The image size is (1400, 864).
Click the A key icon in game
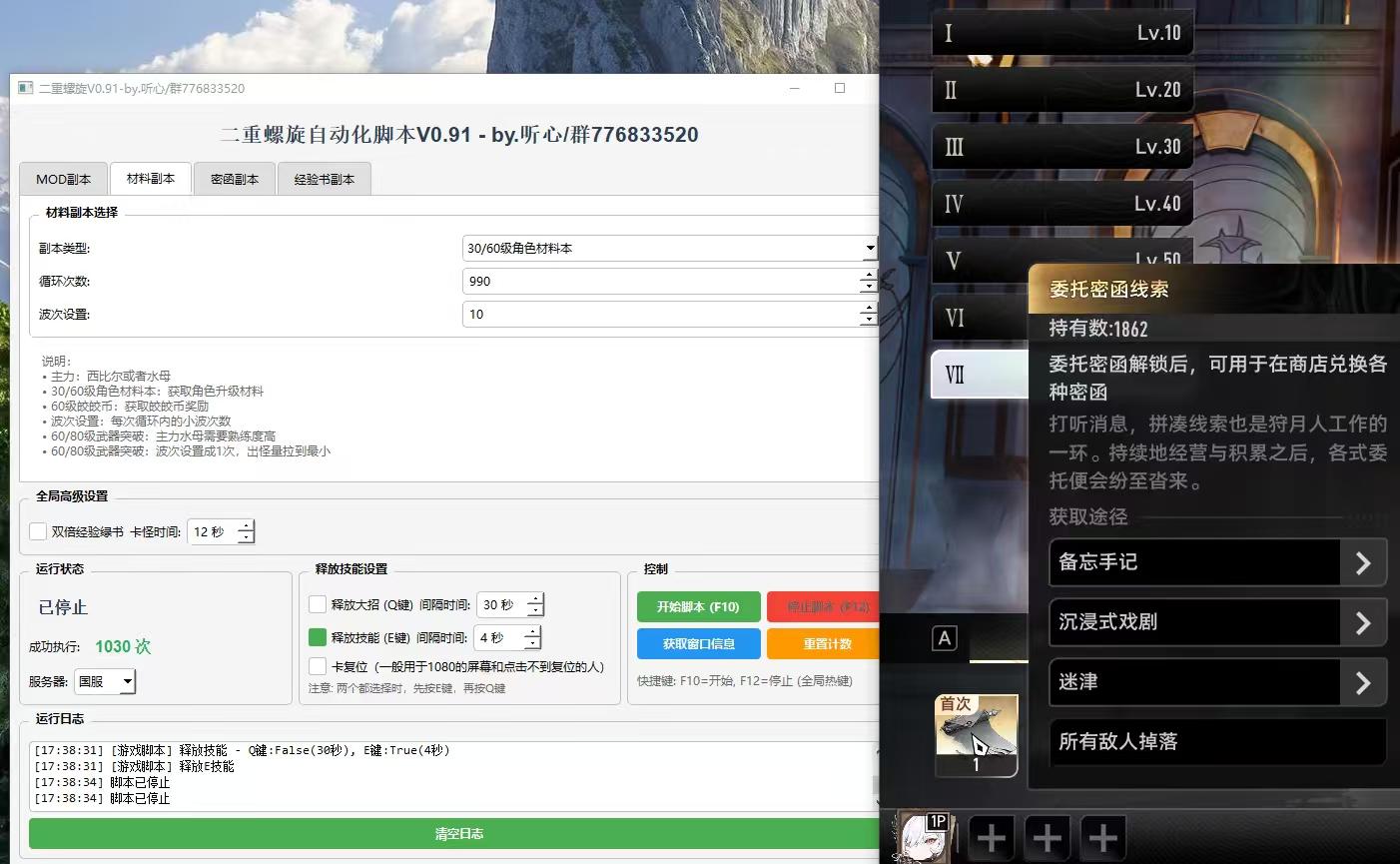[x=945, y=639]
